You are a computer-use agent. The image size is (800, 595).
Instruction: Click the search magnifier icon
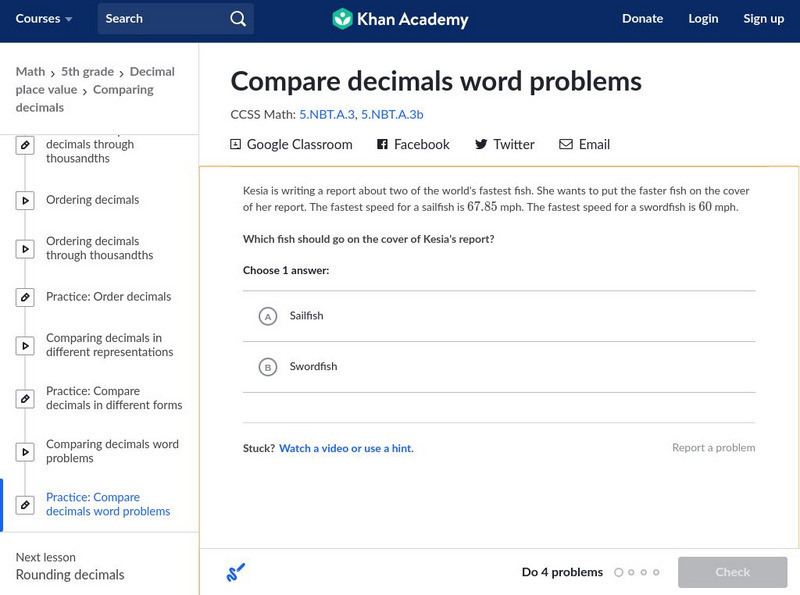click(237, 19)
